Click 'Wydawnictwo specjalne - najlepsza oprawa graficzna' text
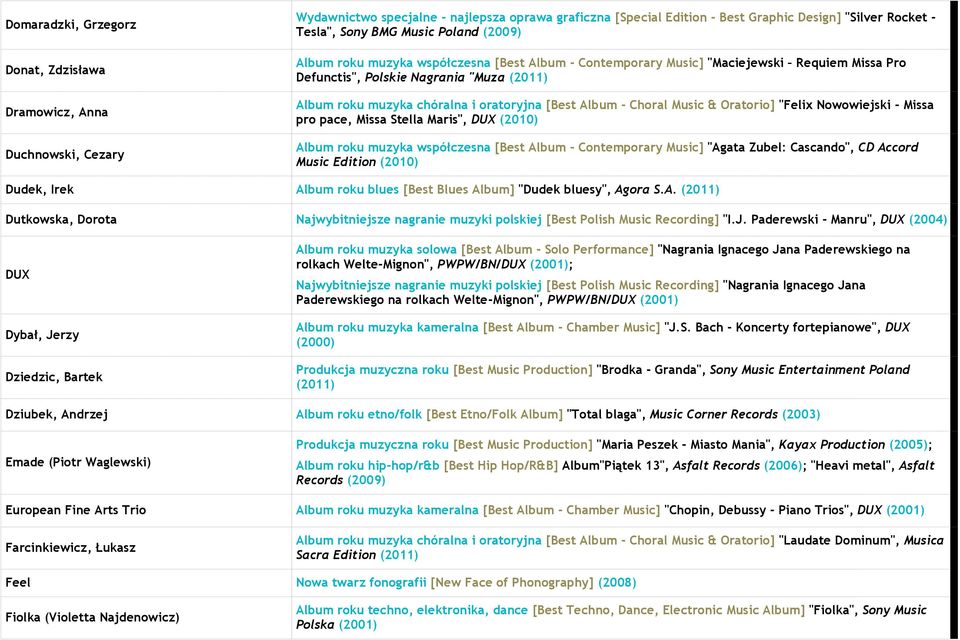 (453, 17)
